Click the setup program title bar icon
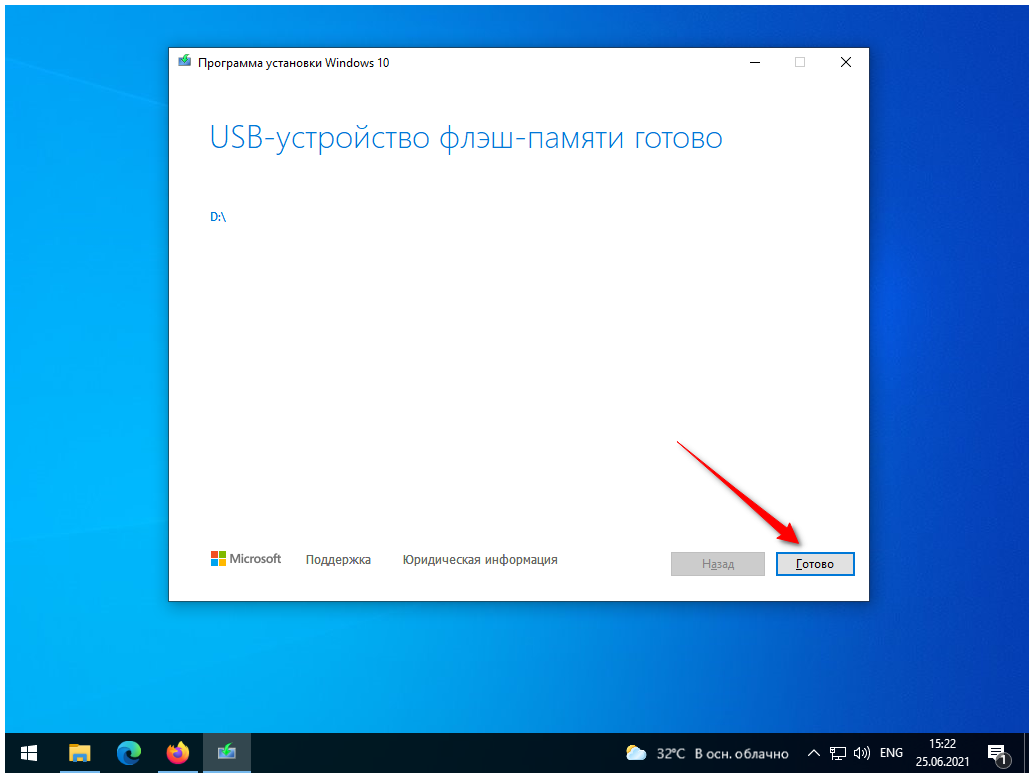The height and width of the screenshot is (778, 1034). pyautogui.click(x=185, y=61)
